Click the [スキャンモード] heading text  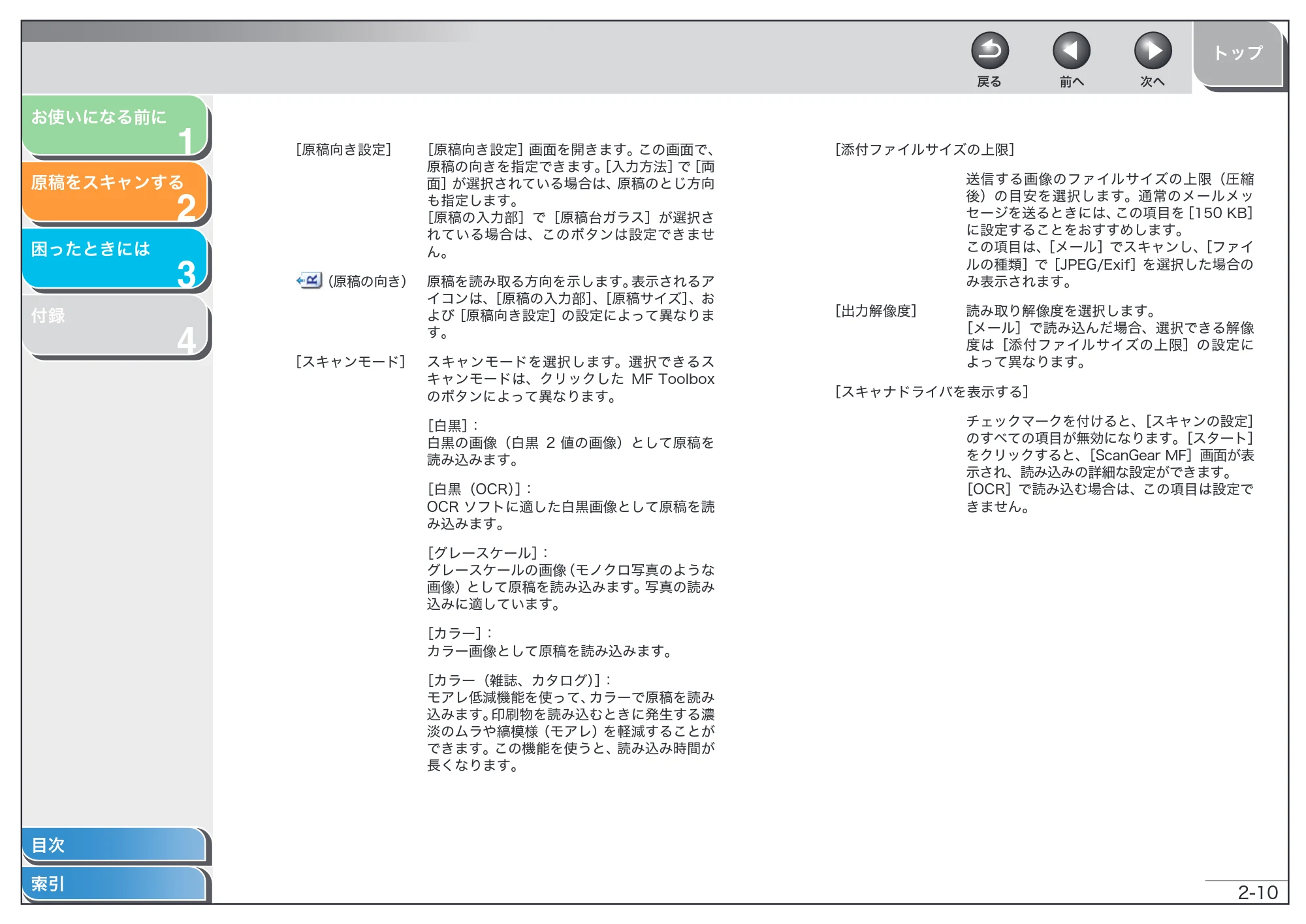point(351,362)
